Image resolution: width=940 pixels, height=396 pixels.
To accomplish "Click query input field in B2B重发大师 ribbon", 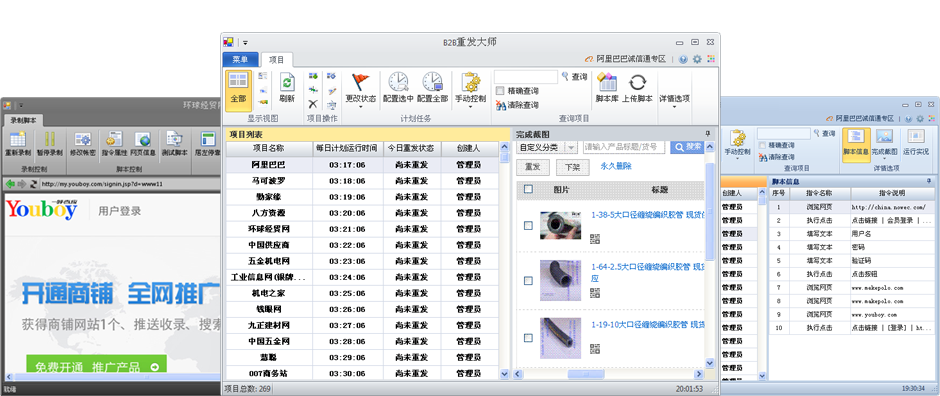I will [x=525, y=77].
